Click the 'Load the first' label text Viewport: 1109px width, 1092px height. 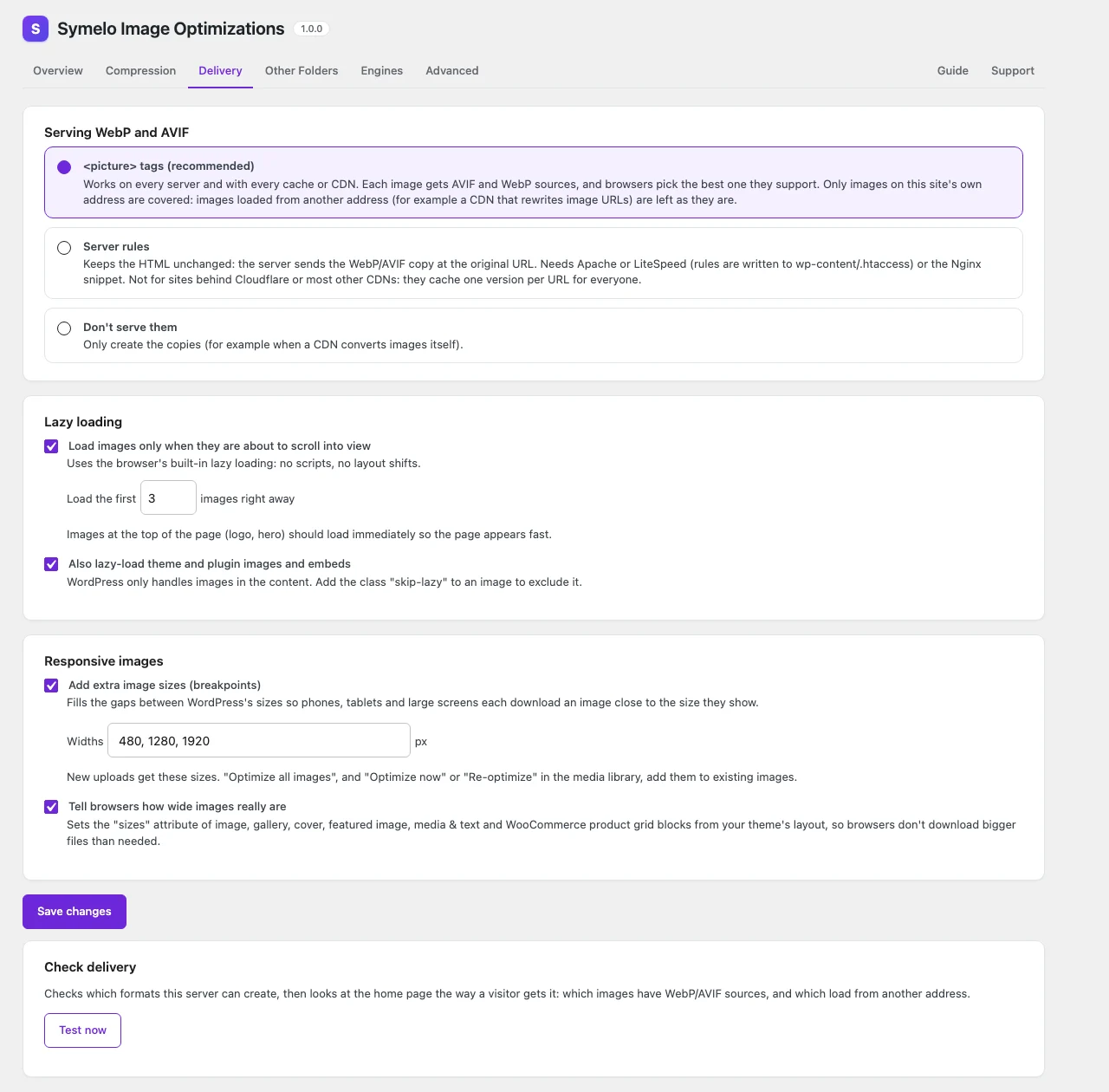click(101, 499)
